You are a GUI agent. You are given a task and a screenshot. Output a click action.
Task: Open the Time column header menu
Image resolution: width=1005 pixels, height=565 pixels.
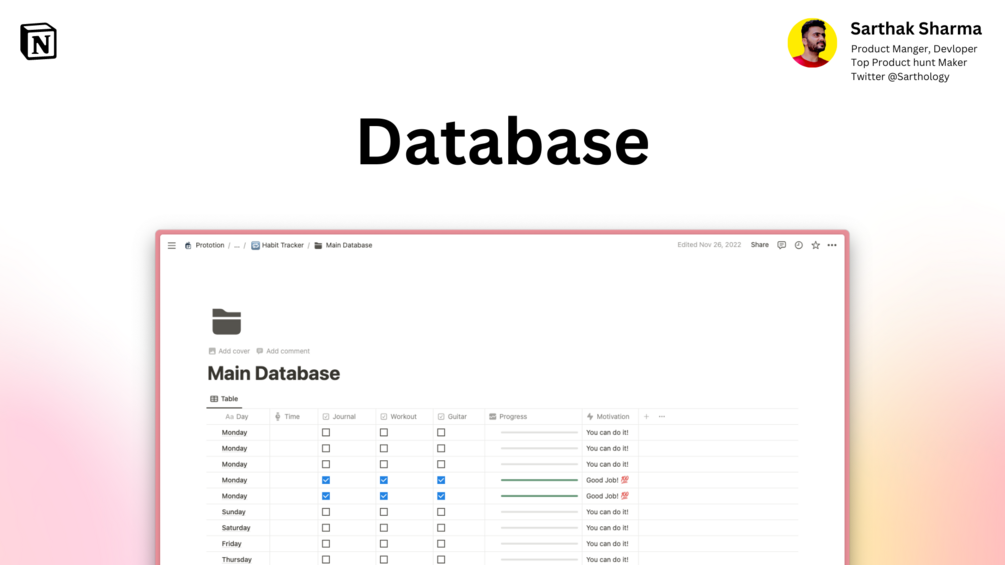coord(294,416)
